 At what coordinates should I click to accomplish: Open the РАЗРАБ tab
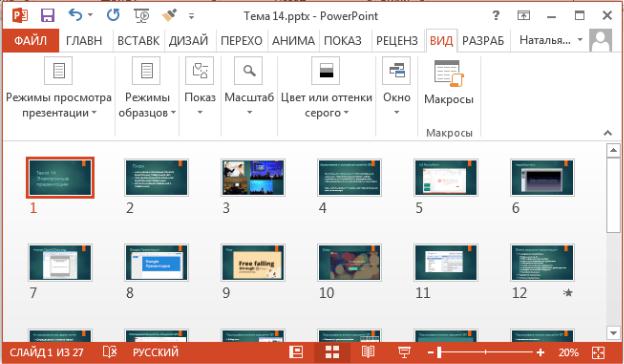[483, 41]
